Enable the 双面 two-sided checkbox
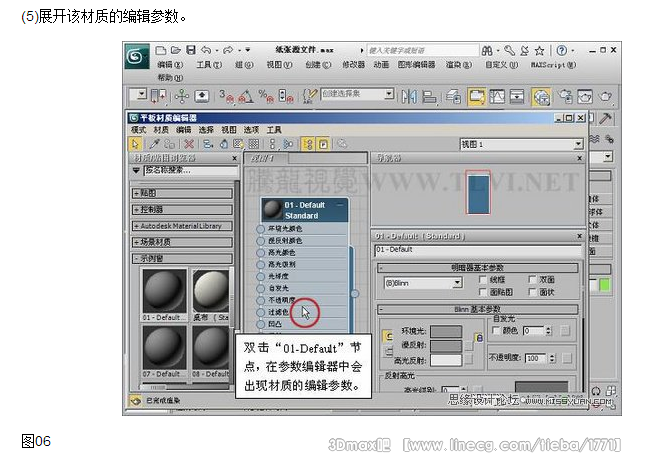Viewport: 650px width, 462px height. pyautogui.click(x=532, y=280)
